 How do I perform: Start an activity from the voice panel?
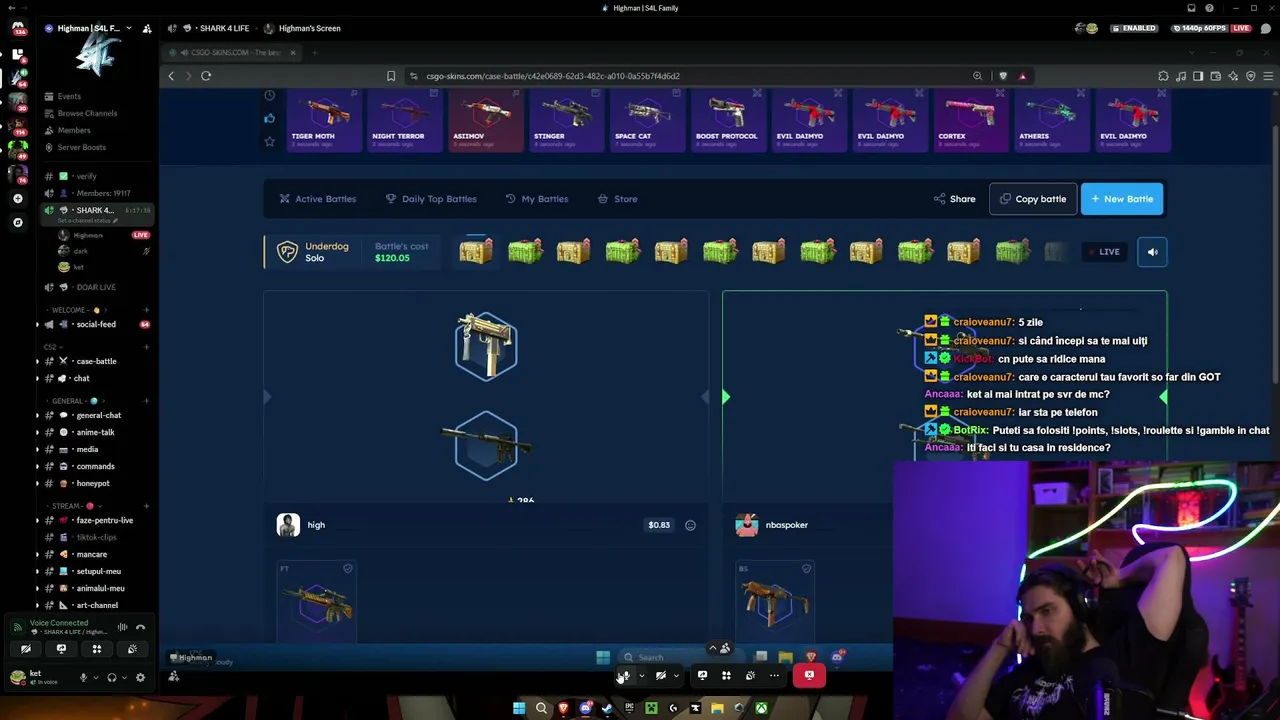pyautogui.click(x=97, y=649)
